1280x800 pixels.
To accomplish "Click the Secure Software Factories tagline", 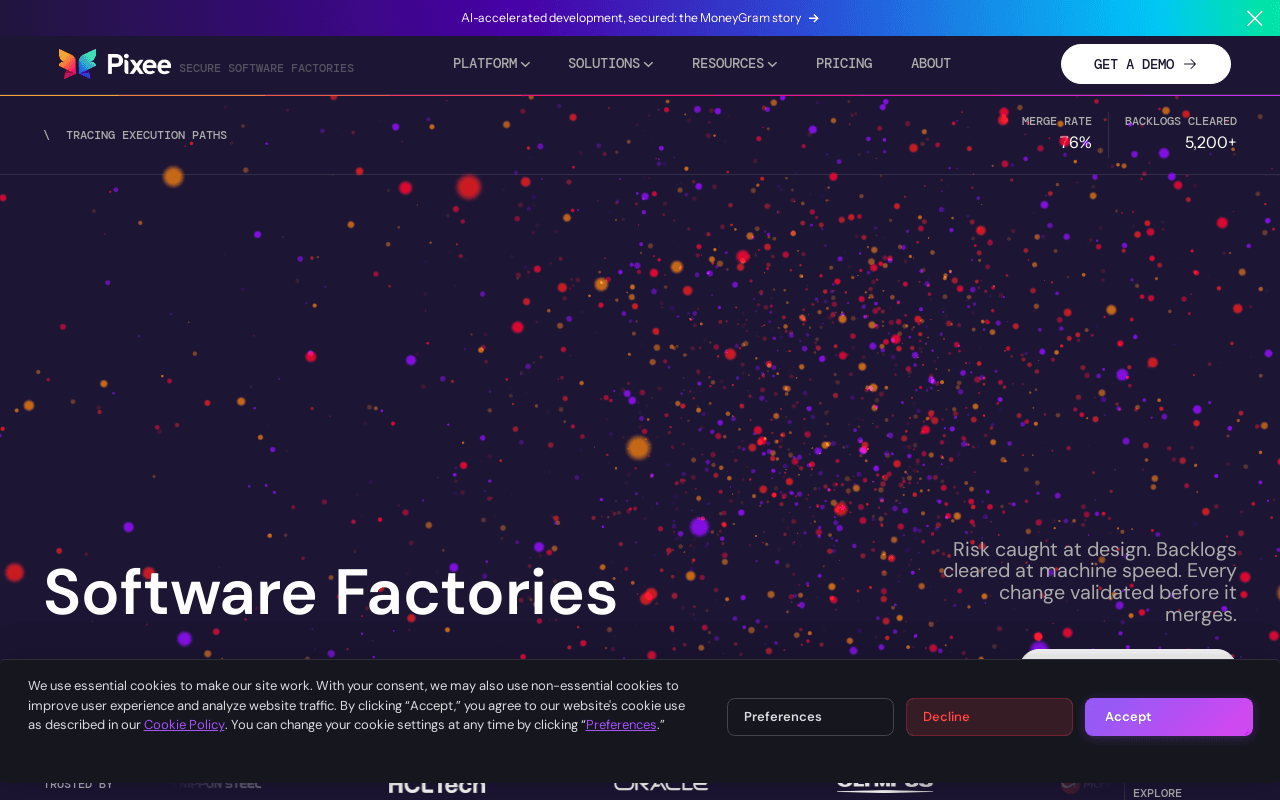I will [x=267, y=68].
